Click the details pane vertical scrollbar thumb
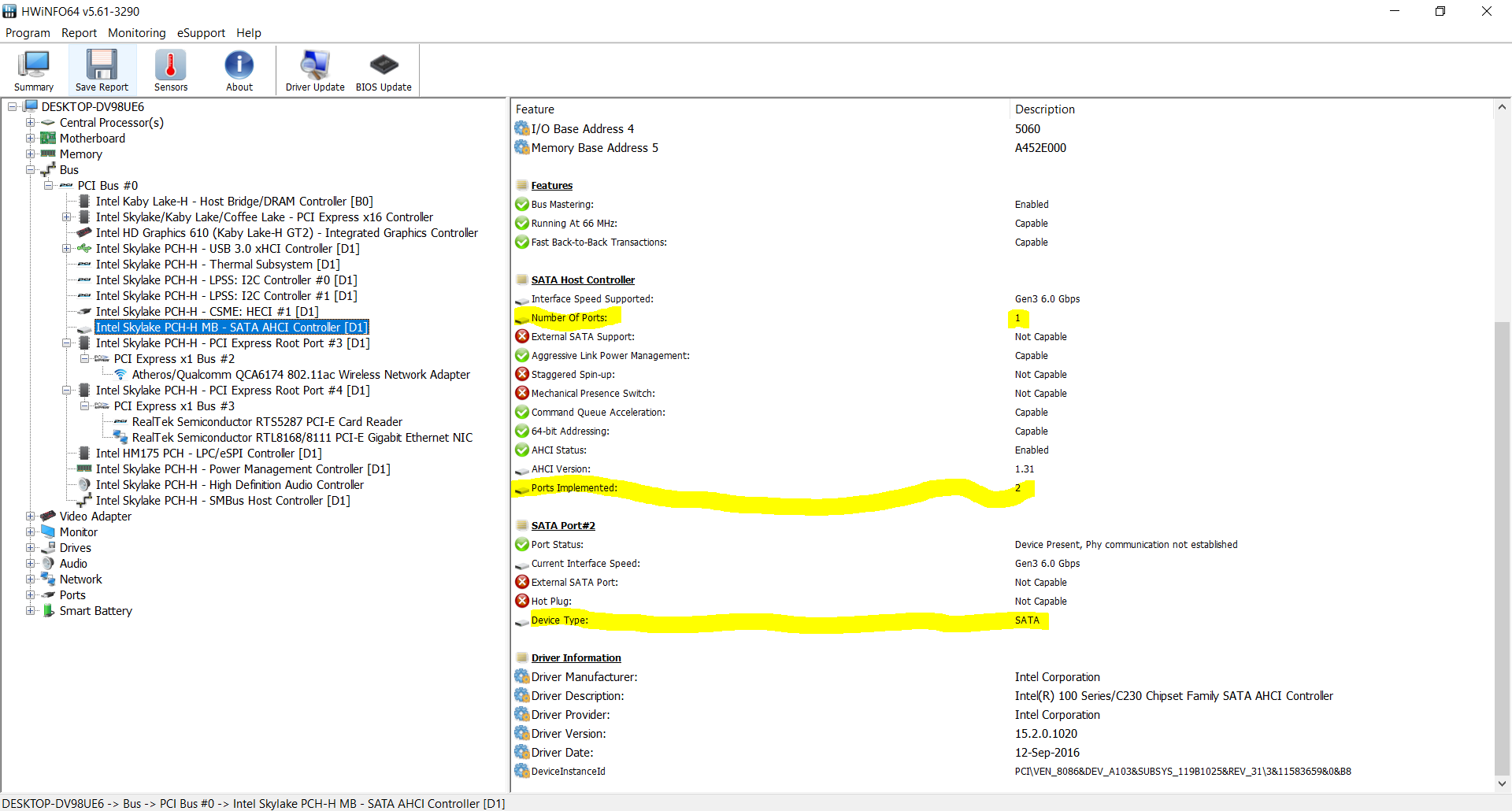Viewport: 1512px width, 811px height. point(1503,549)
